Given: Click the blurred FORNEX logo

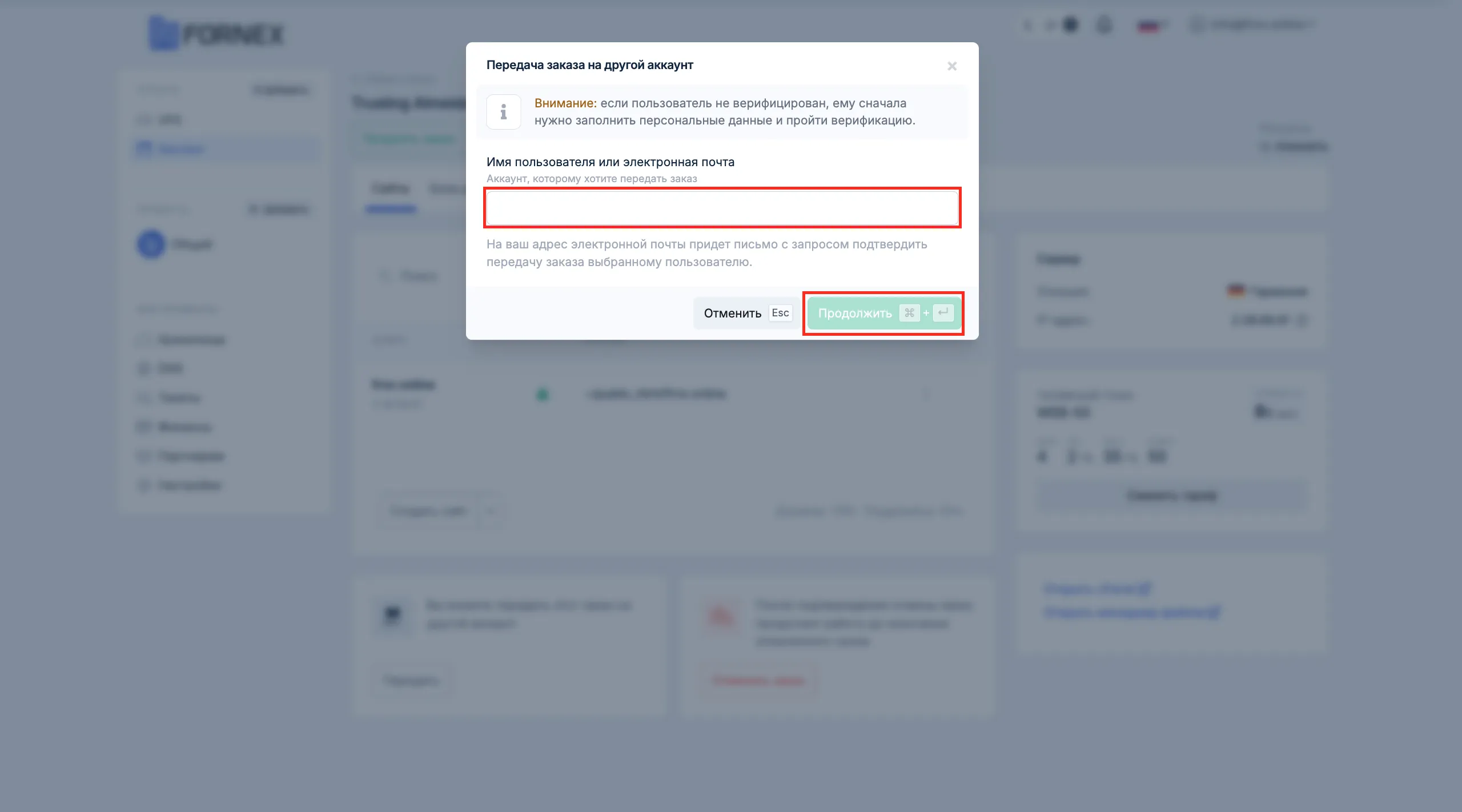Looking at the screenshot, I should [216, 33].
